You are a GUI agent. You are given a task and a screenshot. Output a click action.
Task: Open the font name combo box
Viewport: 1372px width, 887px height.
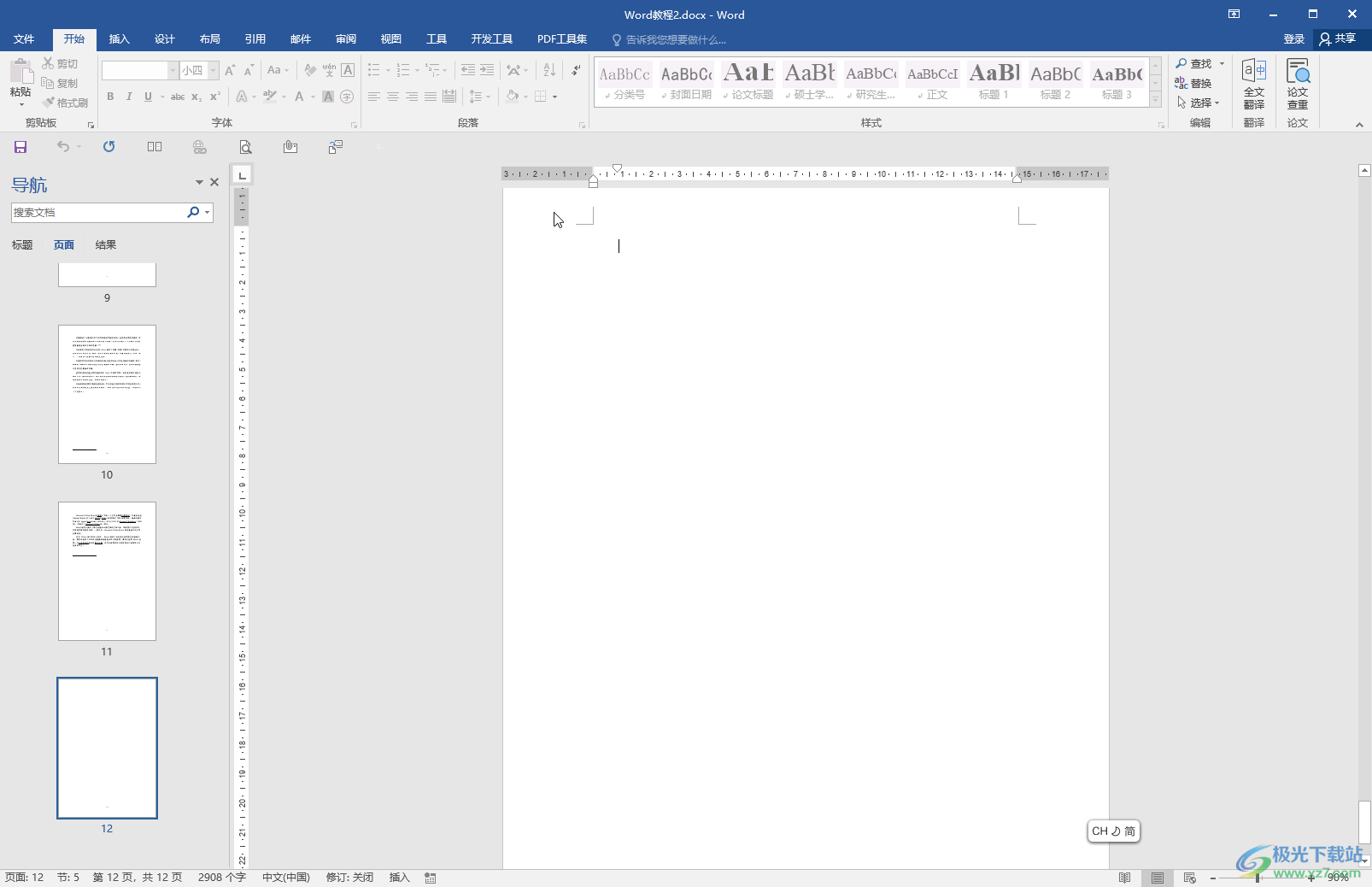tap(140, 70)
